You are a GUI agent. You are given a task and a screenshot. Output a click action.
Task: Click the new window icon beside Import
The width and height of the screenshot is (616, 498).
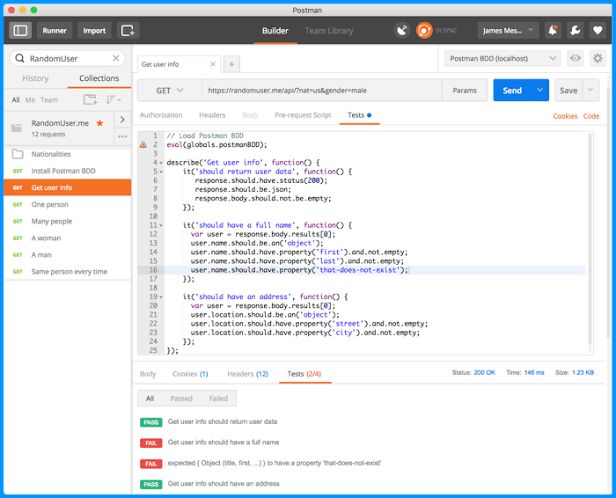pyautogui.click(x=127, y=30)
